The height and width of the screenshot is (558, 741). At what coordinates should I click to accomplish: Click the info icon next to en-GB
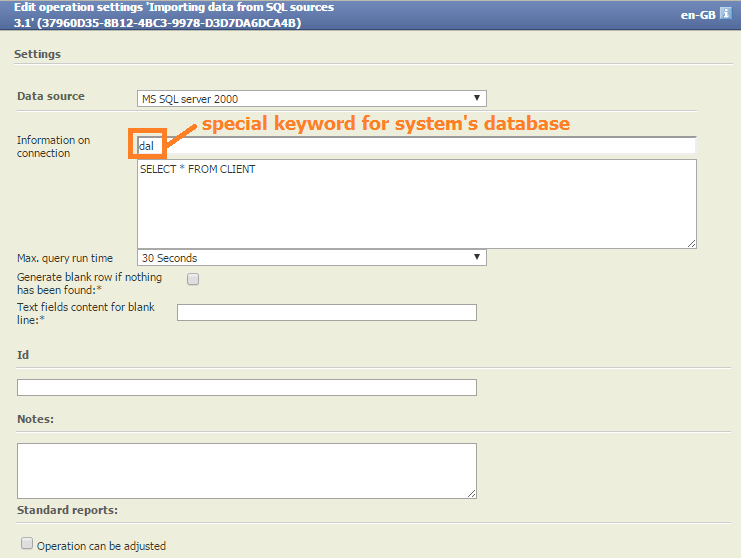point(725,13)
